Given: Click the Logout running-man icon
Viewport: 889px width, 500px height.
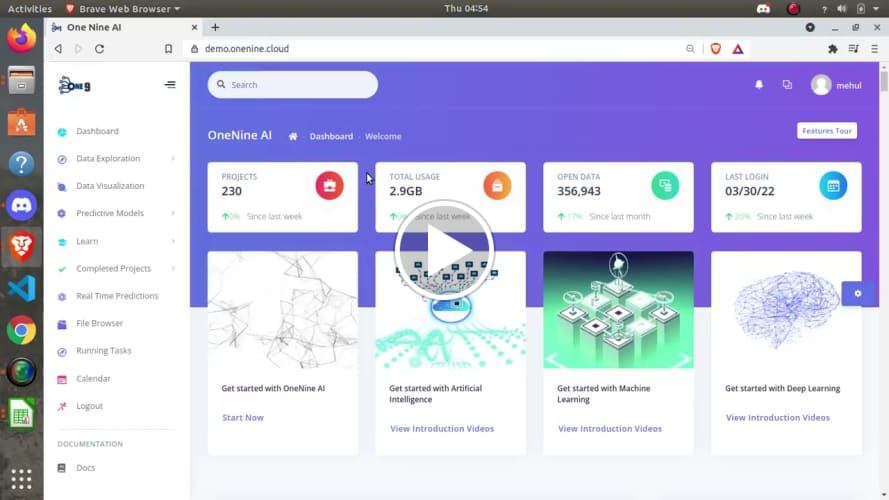Looking at the screenshot, I should tap(62, 406).
